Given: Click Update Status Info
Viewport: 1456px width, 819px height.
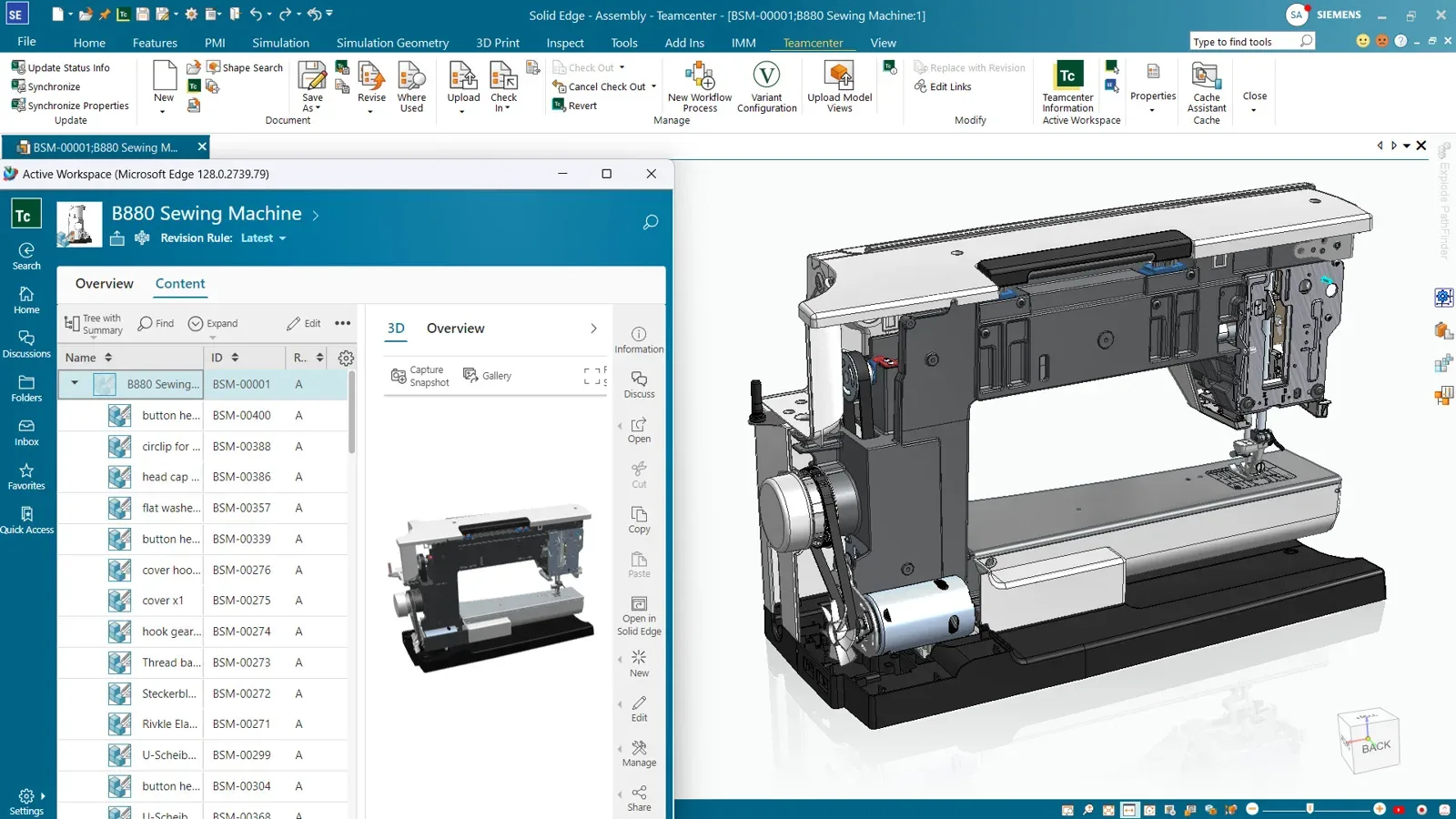Looking at the screenshot, I should point(61,67).
